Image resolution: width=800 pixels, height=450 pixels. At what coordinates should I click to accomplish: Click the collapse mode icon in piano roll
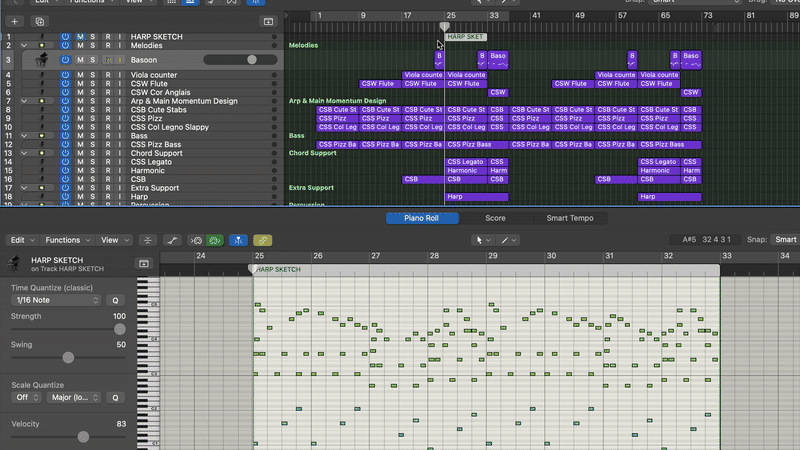[148, 240]
